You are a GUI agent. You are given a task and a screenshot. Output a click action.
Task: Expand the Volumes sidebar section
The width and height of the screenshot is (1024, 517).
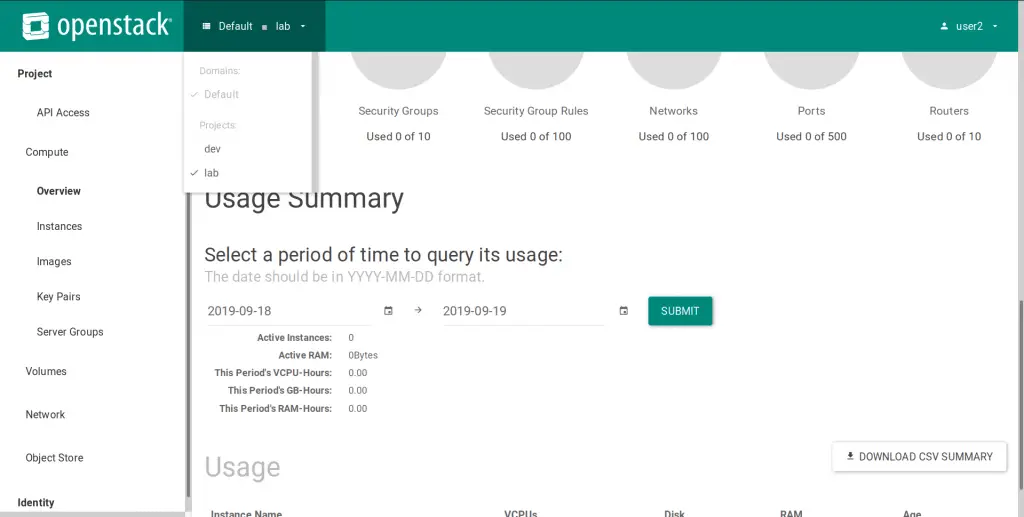[x=46, y=371]
